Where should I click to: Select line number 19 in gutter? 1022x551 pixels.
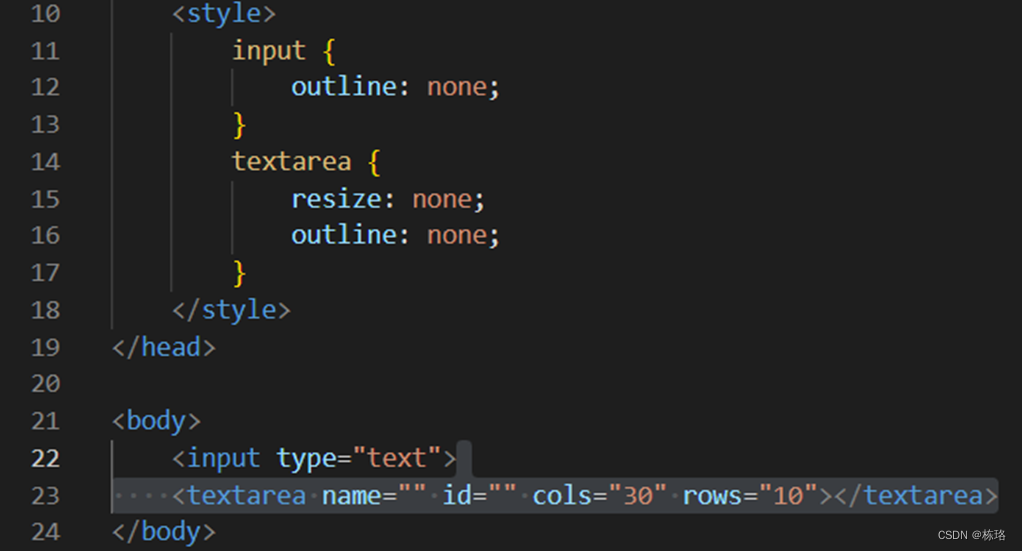(x=46, y=346)
